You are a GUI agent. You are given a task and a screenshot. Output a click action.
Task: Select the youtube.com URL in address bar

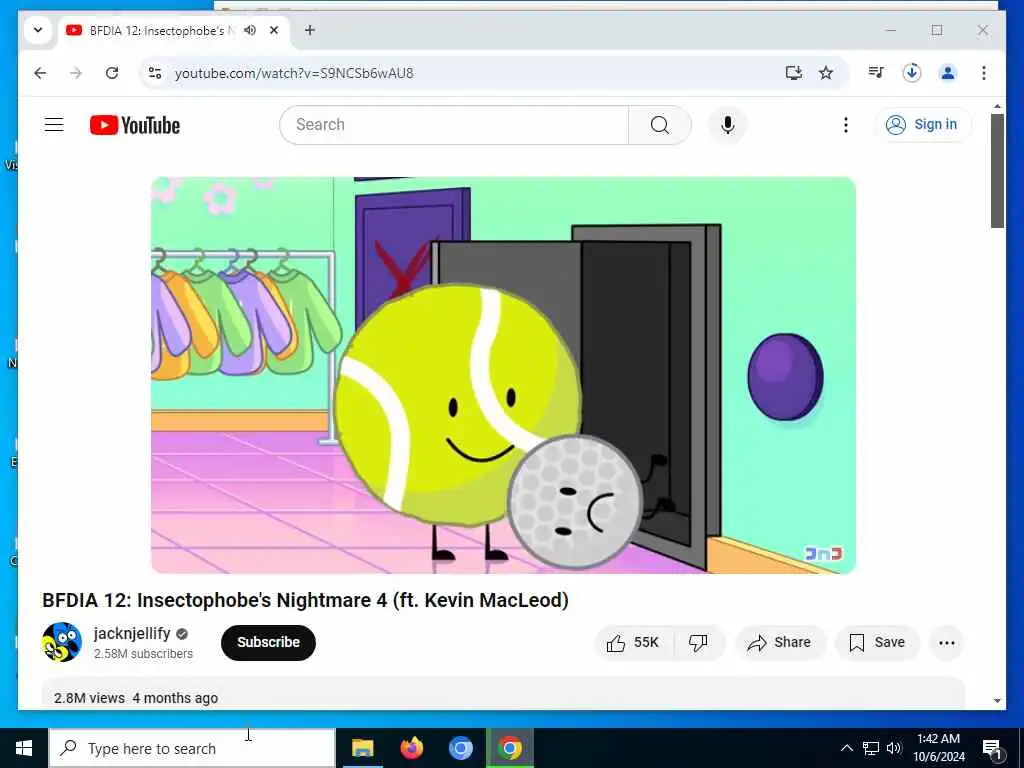point(294,73)
